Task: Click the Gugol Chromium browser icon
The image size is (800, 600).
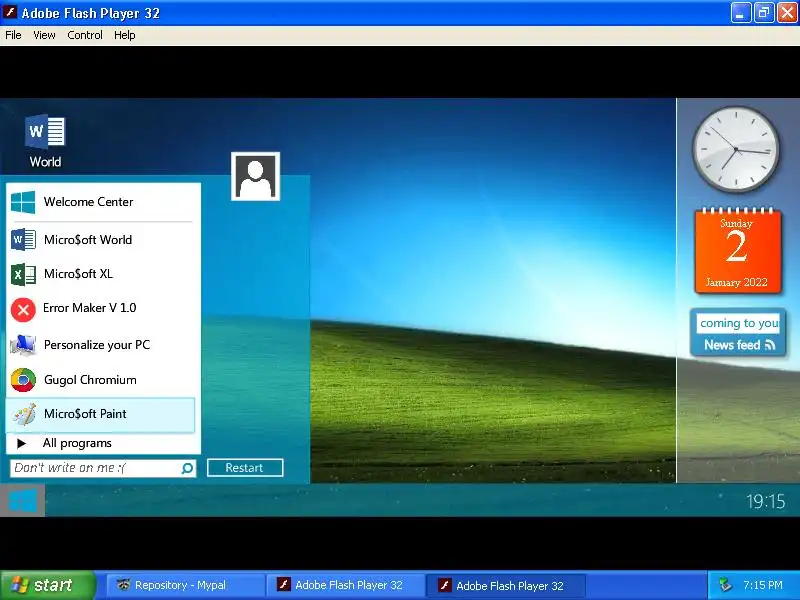Action: [23, 380]
